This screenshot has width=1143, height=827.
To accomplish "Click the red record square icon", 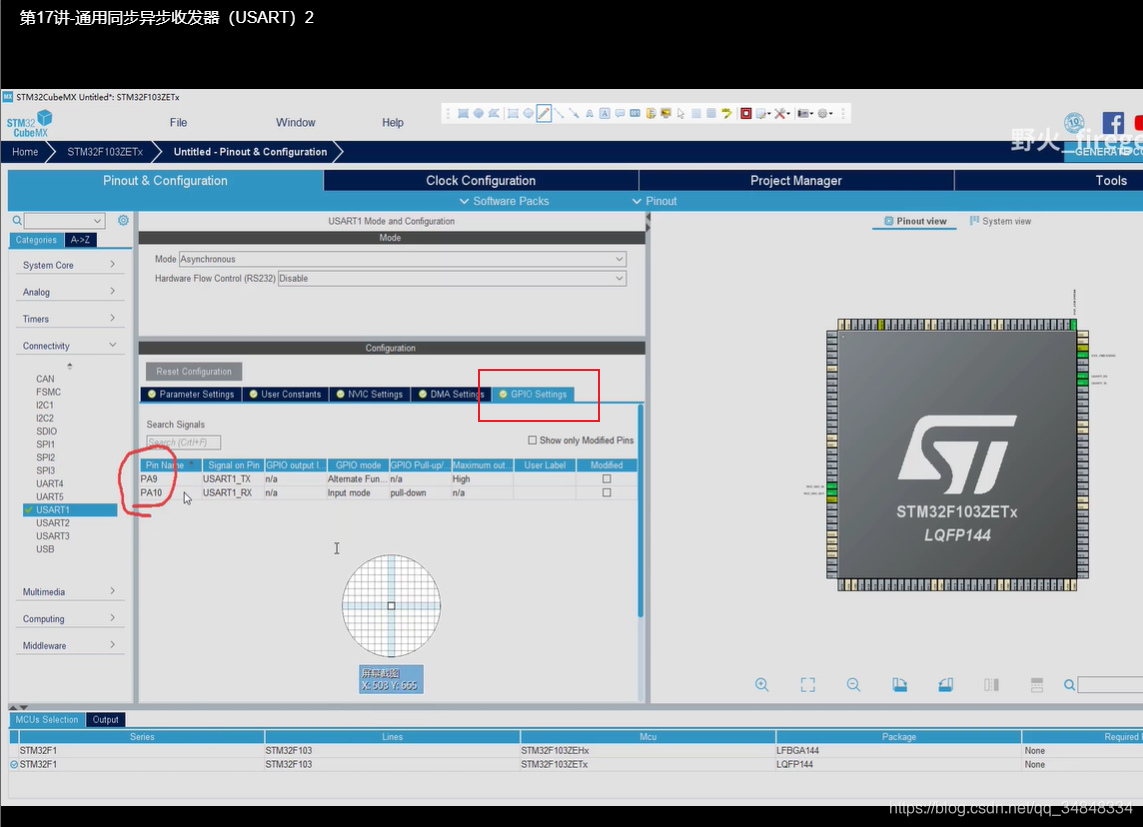I will click(x=746, y=114).
